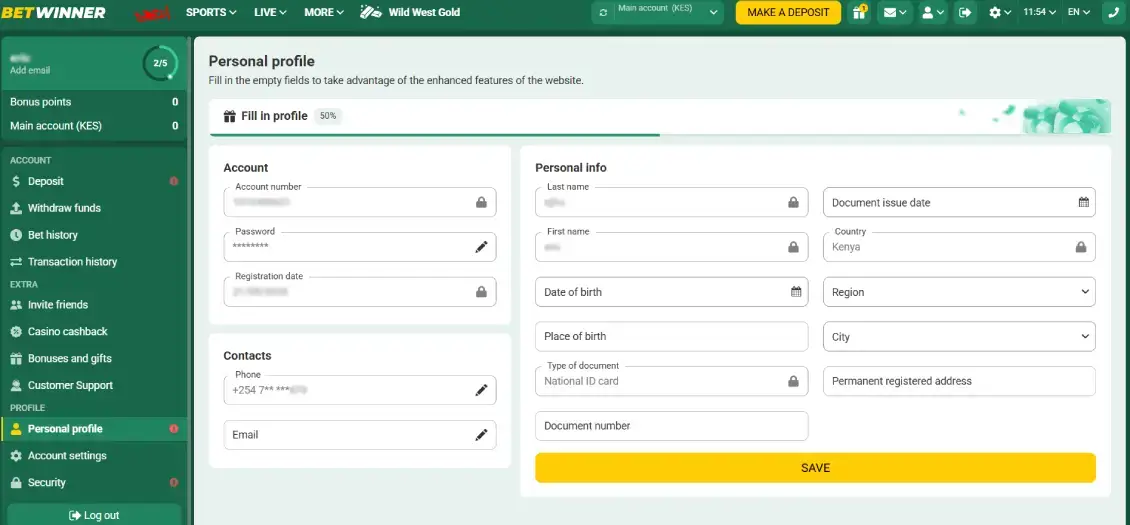The width and height of the screenshot is (1130, 525).
Task: Edit password with the pencil icon
Action: 481,247
